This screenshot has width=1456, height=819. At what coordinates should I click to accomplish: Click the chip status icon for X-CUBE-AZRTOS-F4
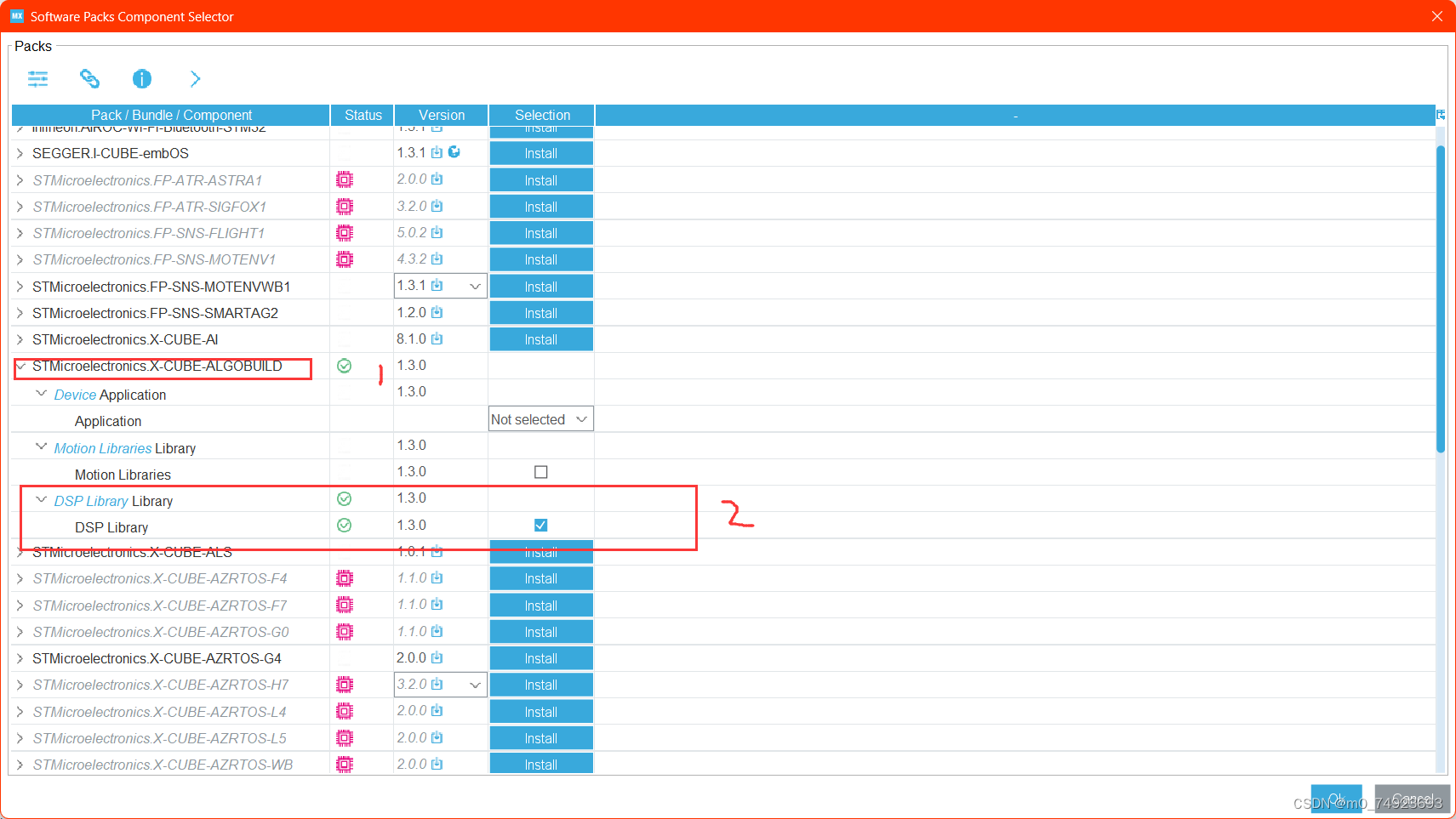point(345,578)
